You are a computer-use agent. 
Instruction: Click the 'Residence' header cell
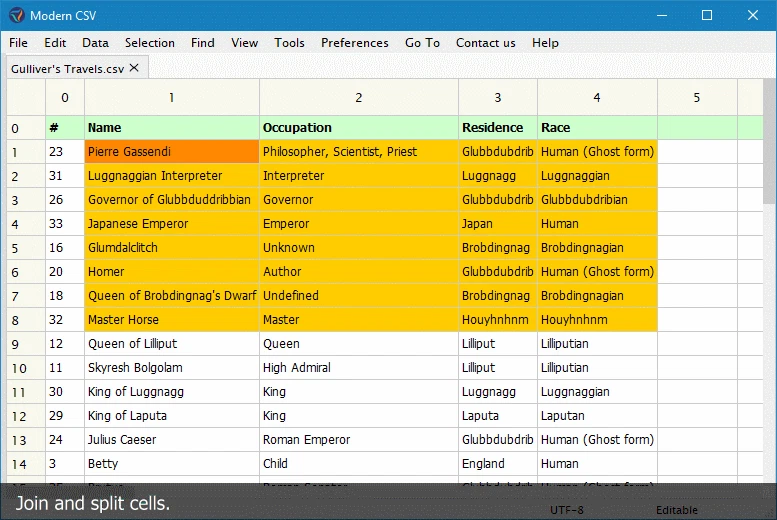(x=498, y=128)
